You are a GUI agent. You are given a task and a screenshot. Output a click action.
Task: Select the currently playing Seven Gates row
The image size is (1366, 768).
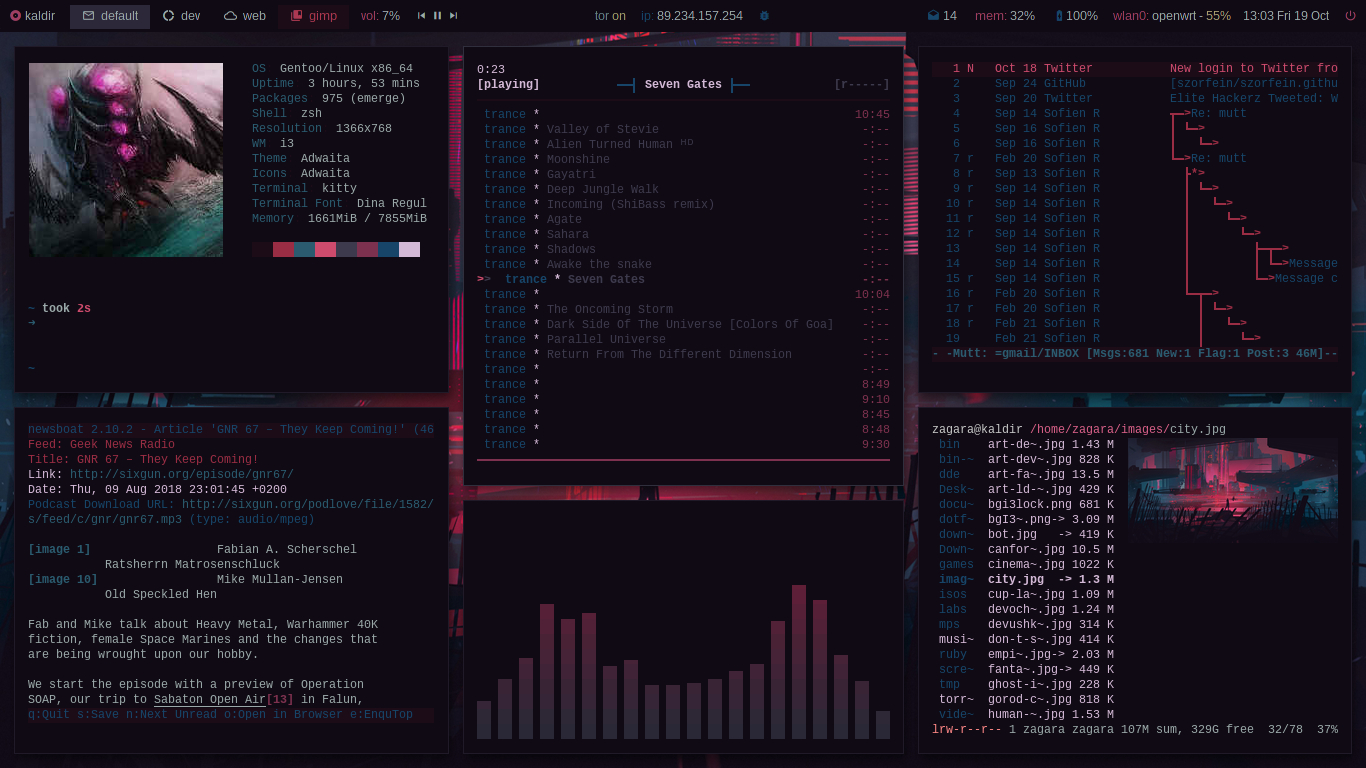tap(683, 279)
